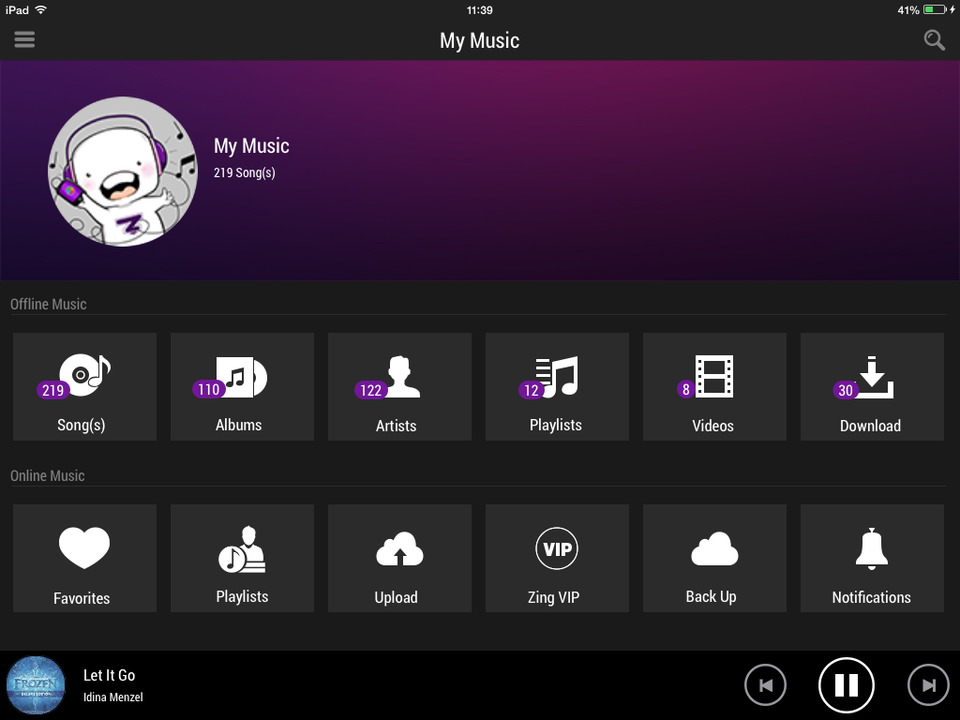Skip to the previous track
This screenshot has width=960, height=720.
766,685
